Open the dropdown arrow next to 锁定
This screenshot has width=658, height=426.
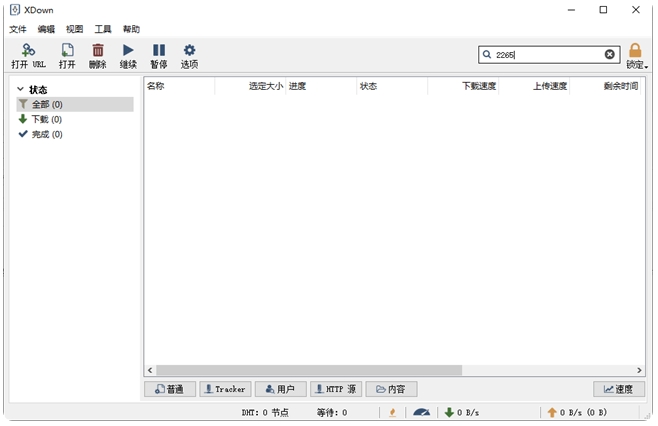click(647, 67)
